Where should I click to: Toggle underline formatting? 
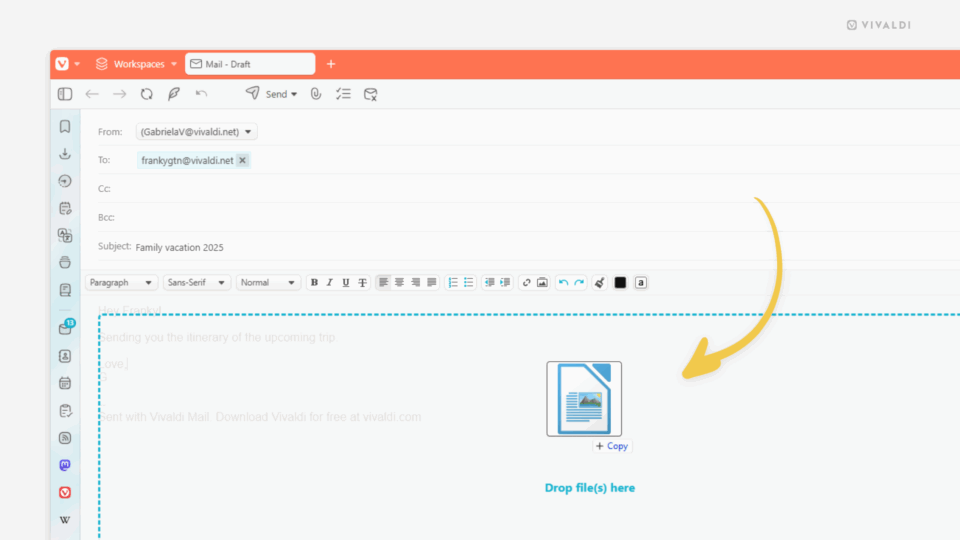[x=346, y=282]
